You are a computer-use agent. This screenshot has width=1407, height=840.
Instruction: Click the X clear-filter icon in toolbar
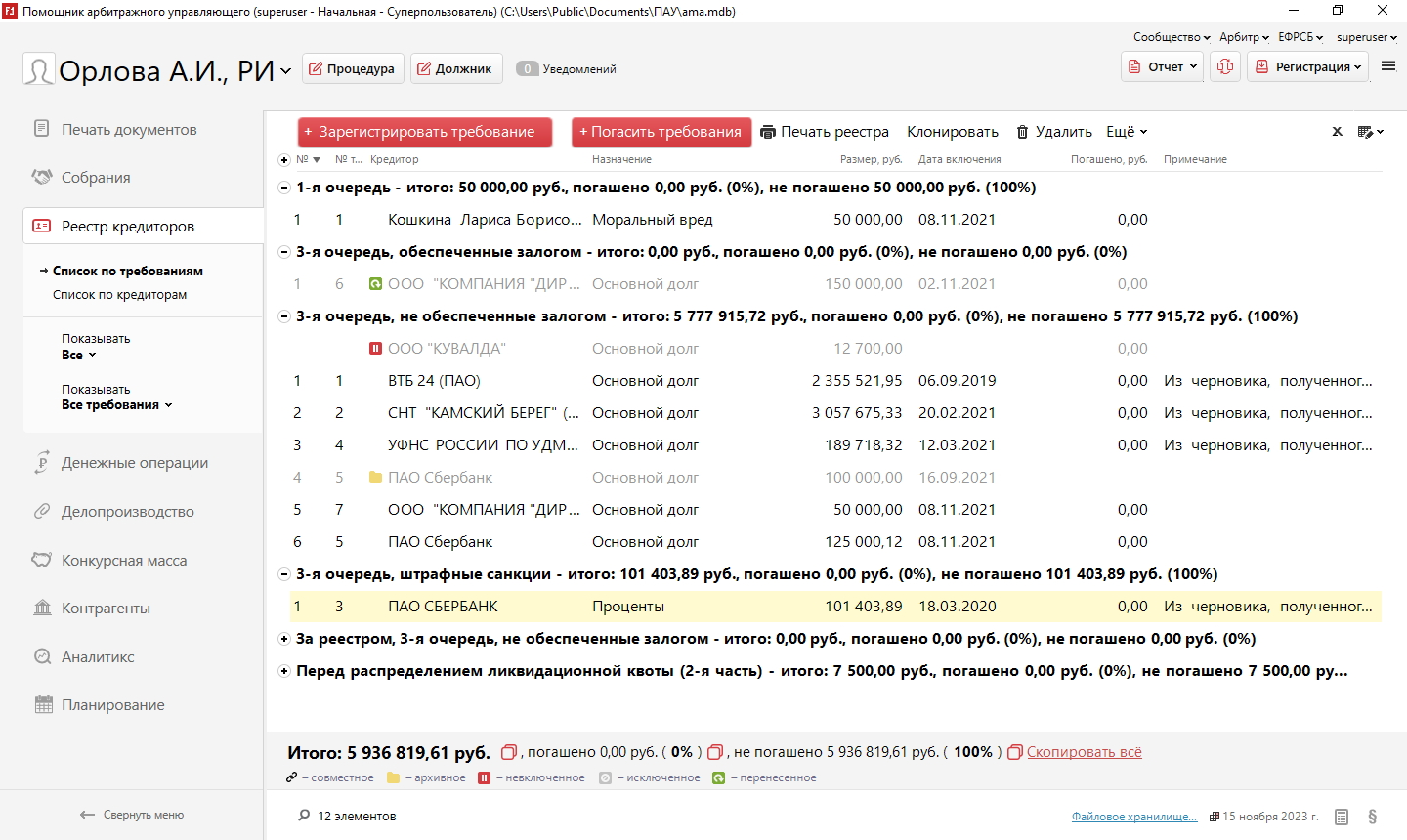pos(1337,131)
